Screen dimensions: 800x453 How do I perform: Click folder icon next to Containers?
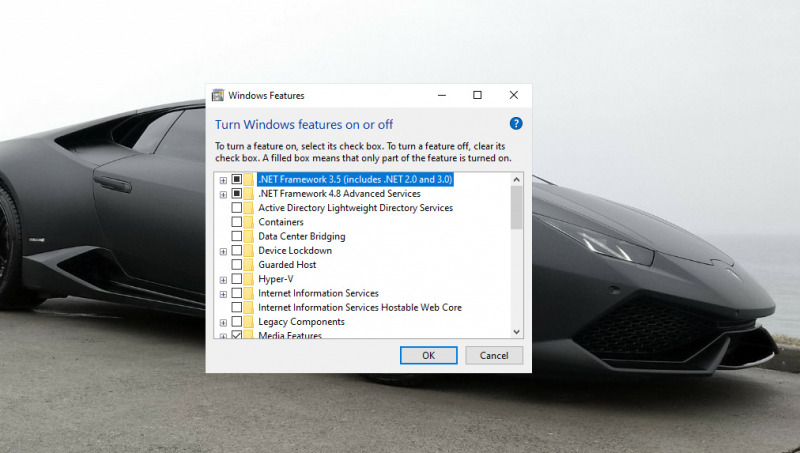click(248, 222)
